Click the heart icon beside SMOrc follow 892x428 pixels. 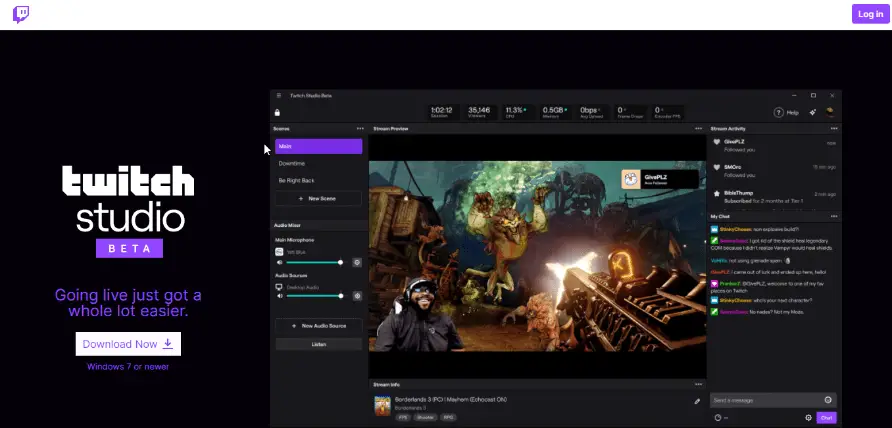pyautogui.click(x=717, y=167)
